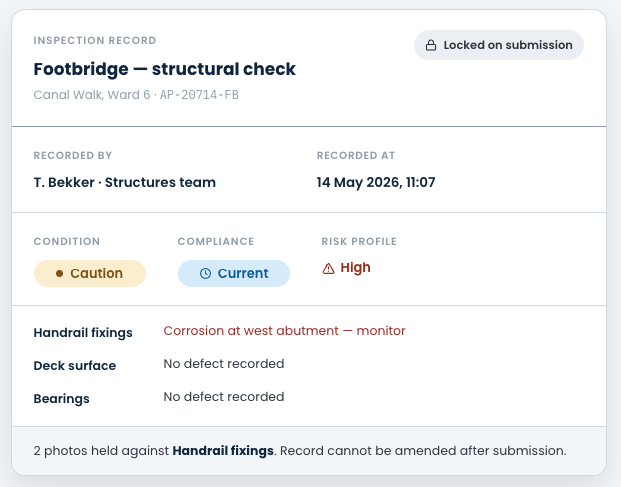621x487 pixels.
Task: Select the Caution condition label
Action: pyautogui.click(x=97, y=273)
